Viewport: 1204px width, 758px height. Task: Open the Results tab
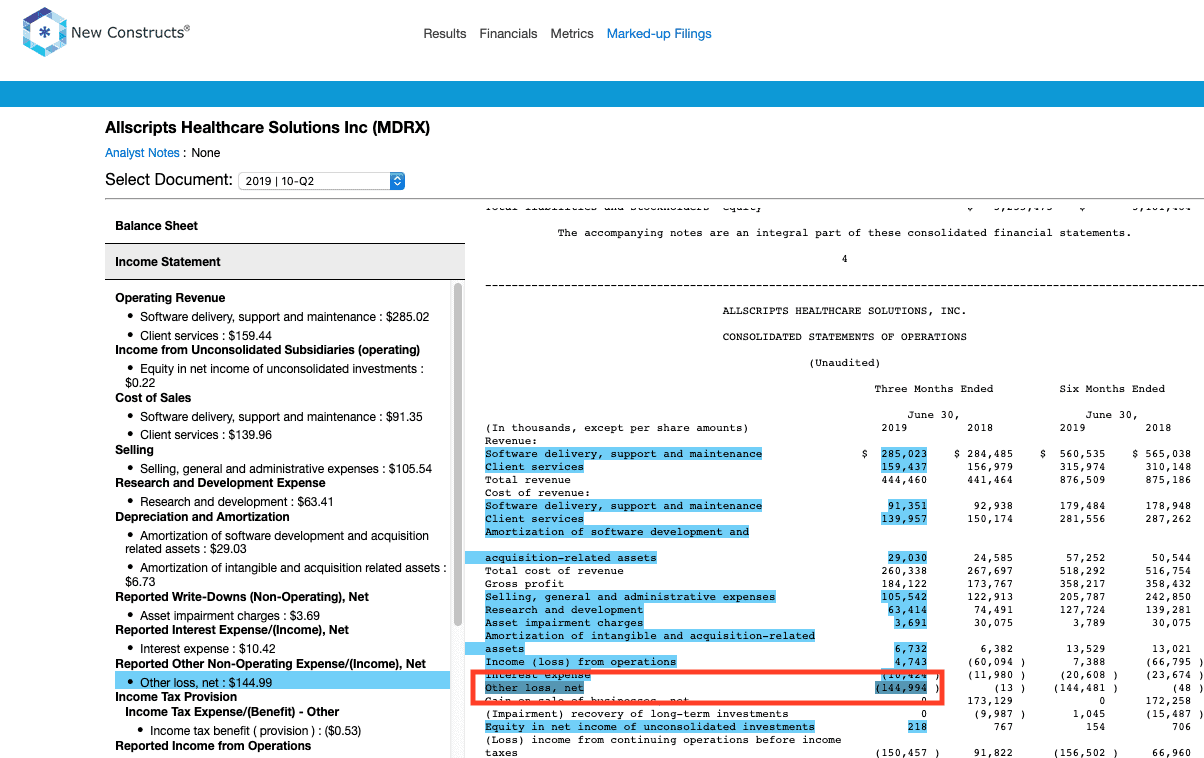[445, 33]
